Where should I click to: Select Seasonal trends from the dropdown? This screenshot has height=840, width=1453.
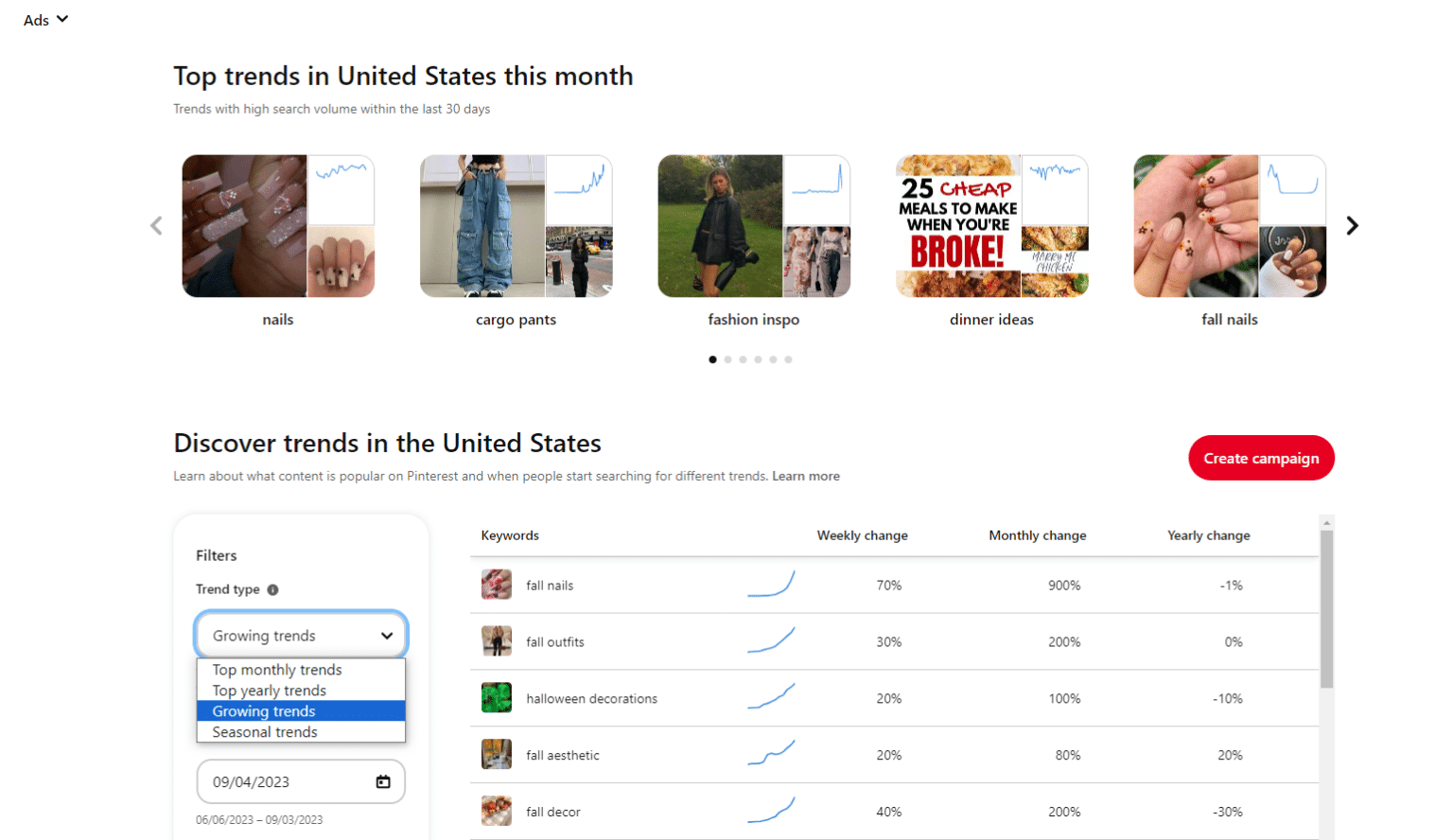pos(265,731)
